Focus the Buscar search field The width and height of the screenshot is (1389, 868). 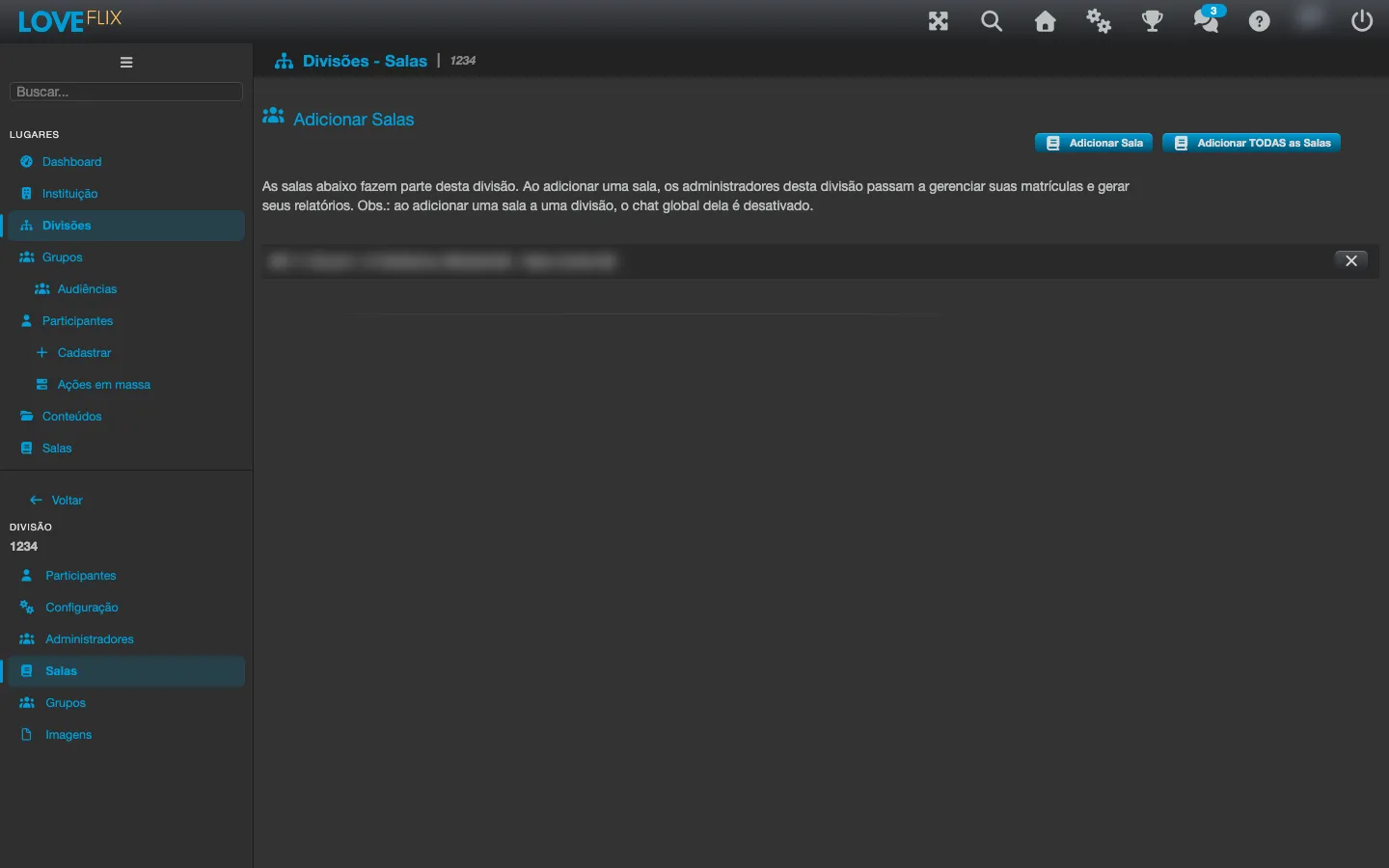126,92
